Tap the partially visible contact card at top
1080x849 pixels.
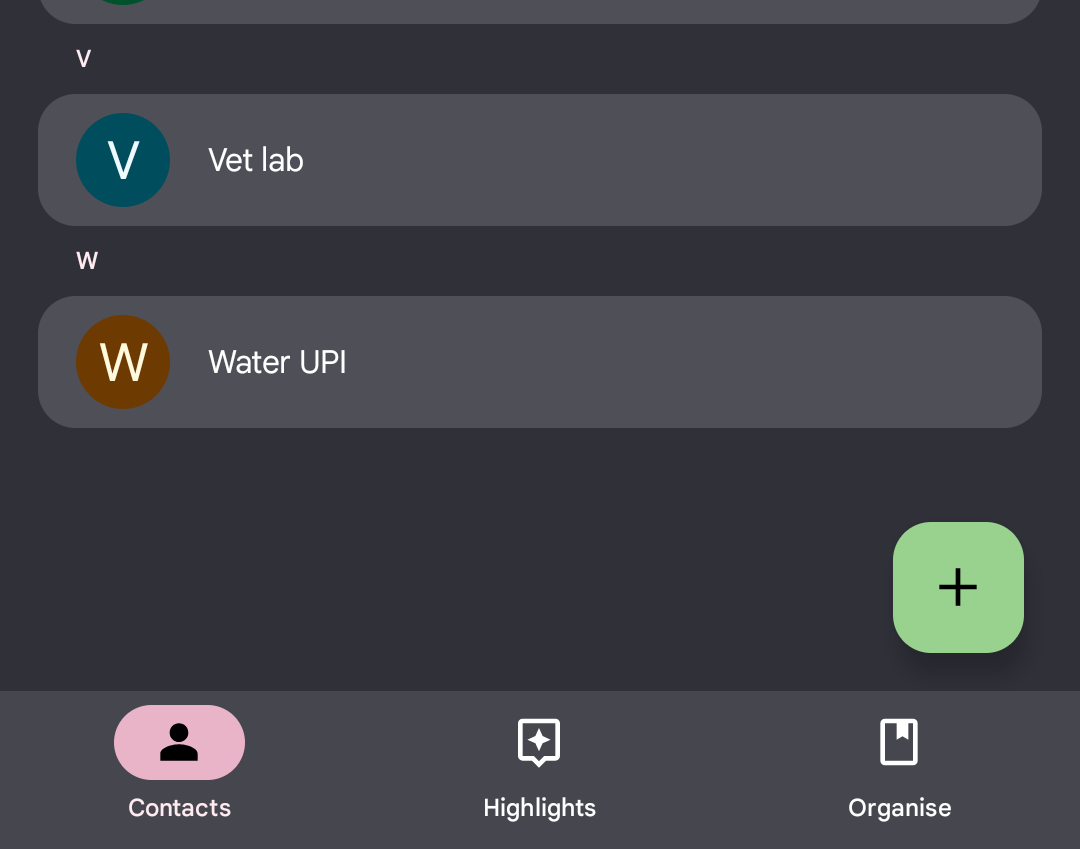540,10
